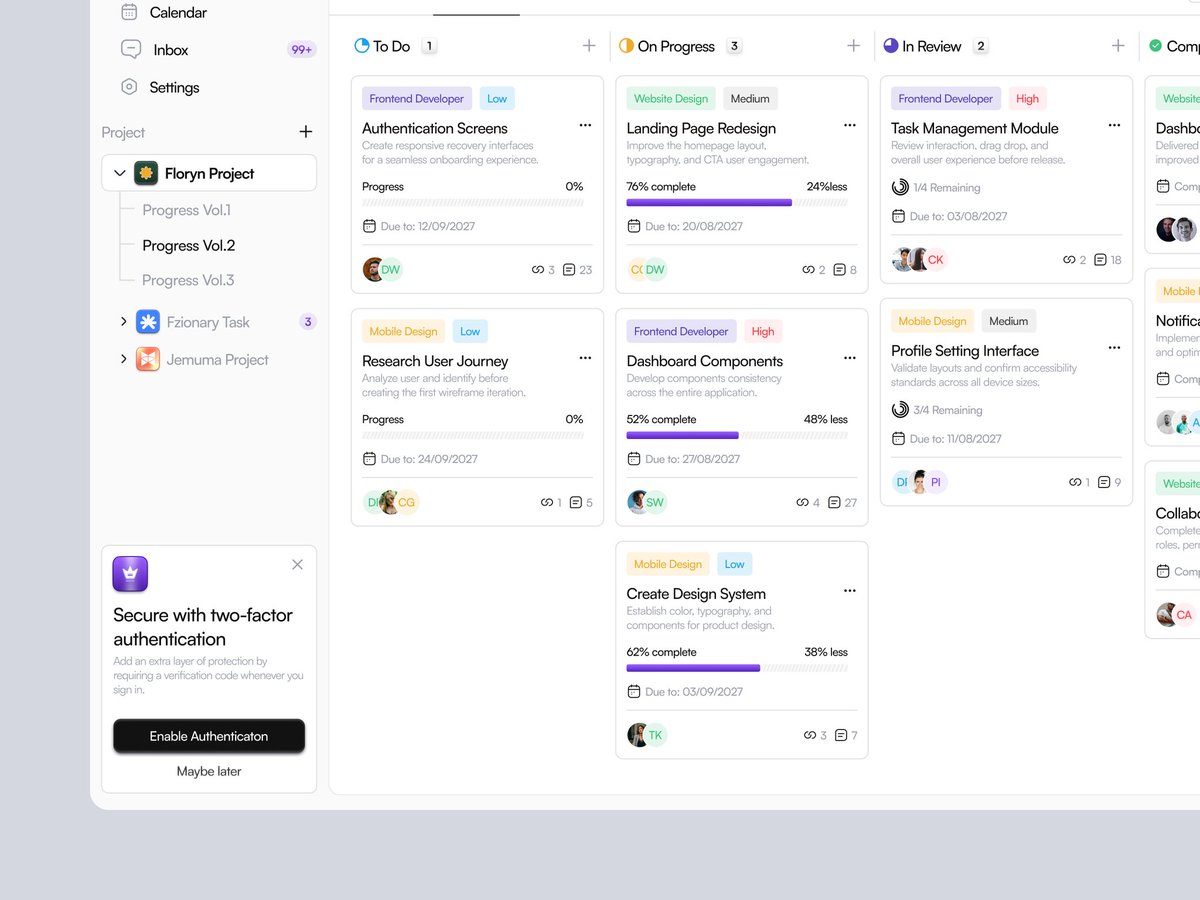Screen dimensions: 1200x900
Task: Click the PI avatar on Profile Setting Interface
Action: [x=936, y=482]
